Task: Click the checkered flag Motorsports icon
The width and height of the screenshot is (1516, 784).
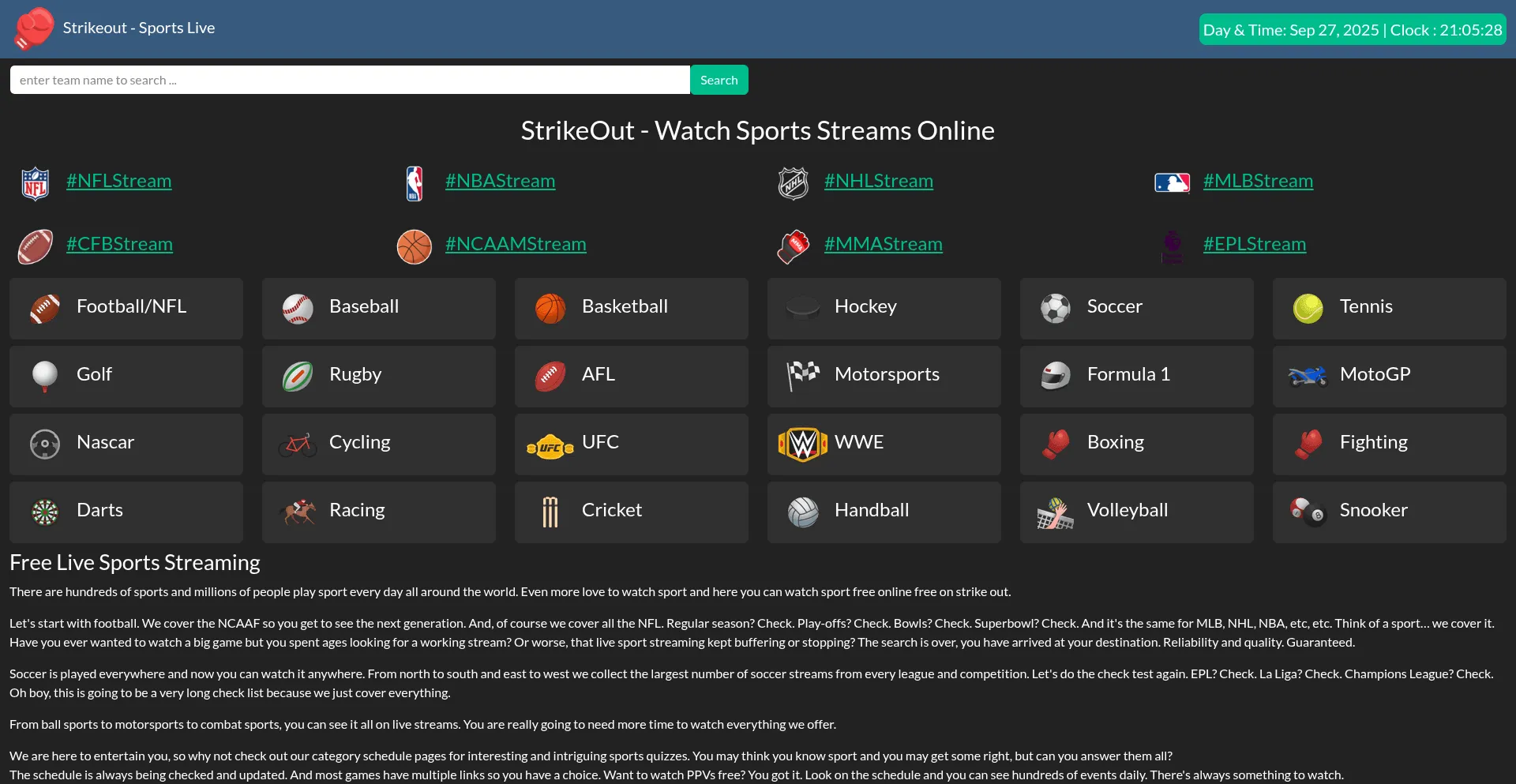Action: [803, 375]
